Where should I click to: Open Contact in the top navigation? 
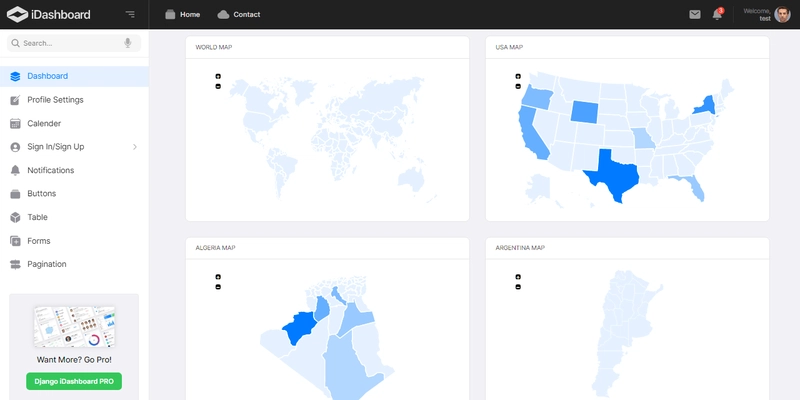click(x=239, y=14)
